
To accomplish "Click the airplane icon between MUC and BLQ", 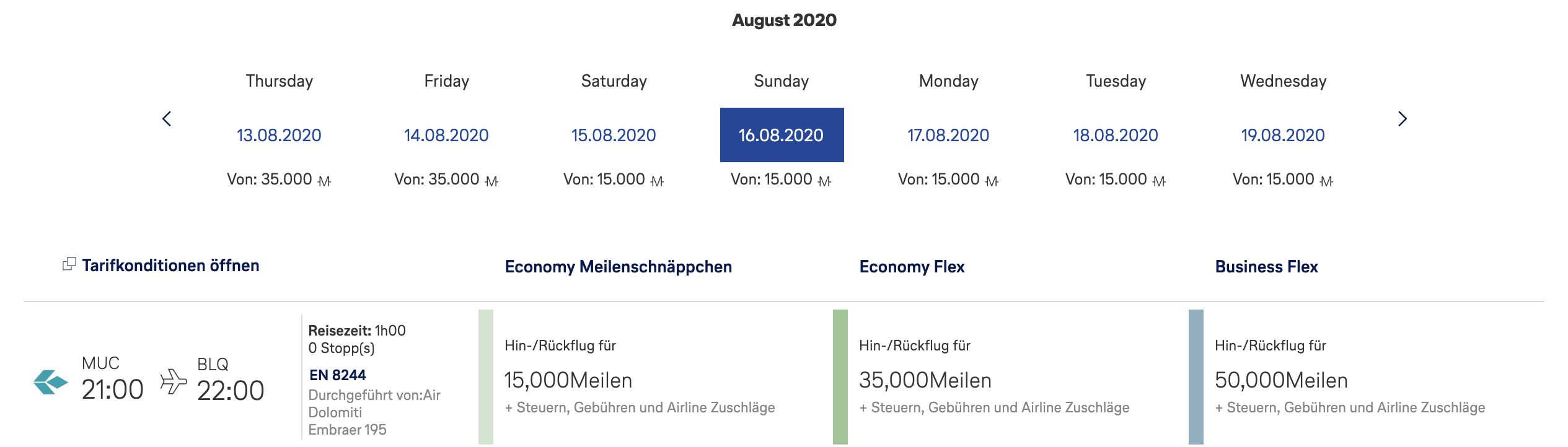I will click(x=173, y=381).
